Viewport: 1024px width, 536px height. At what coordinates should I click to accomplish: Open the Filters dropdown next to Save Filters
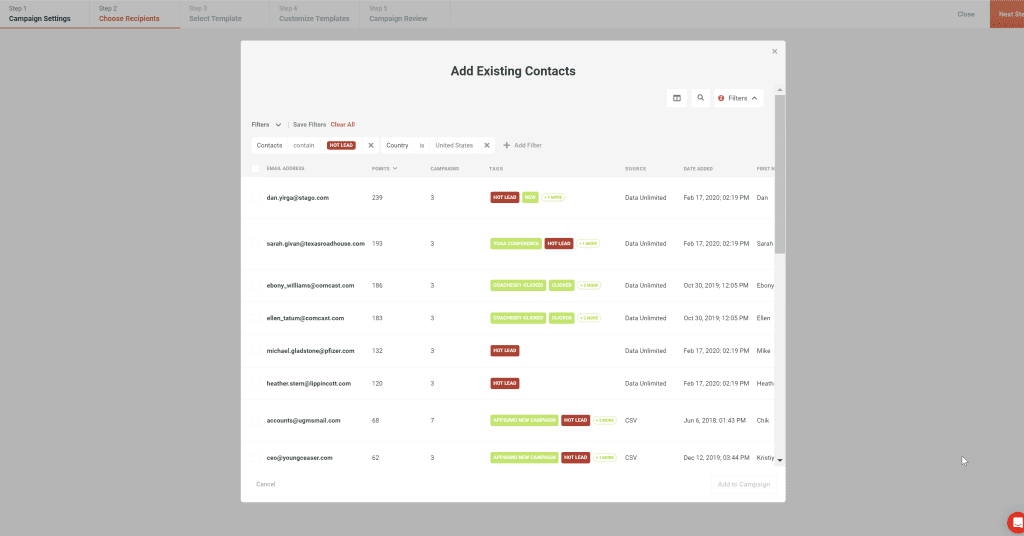(266, 125)
